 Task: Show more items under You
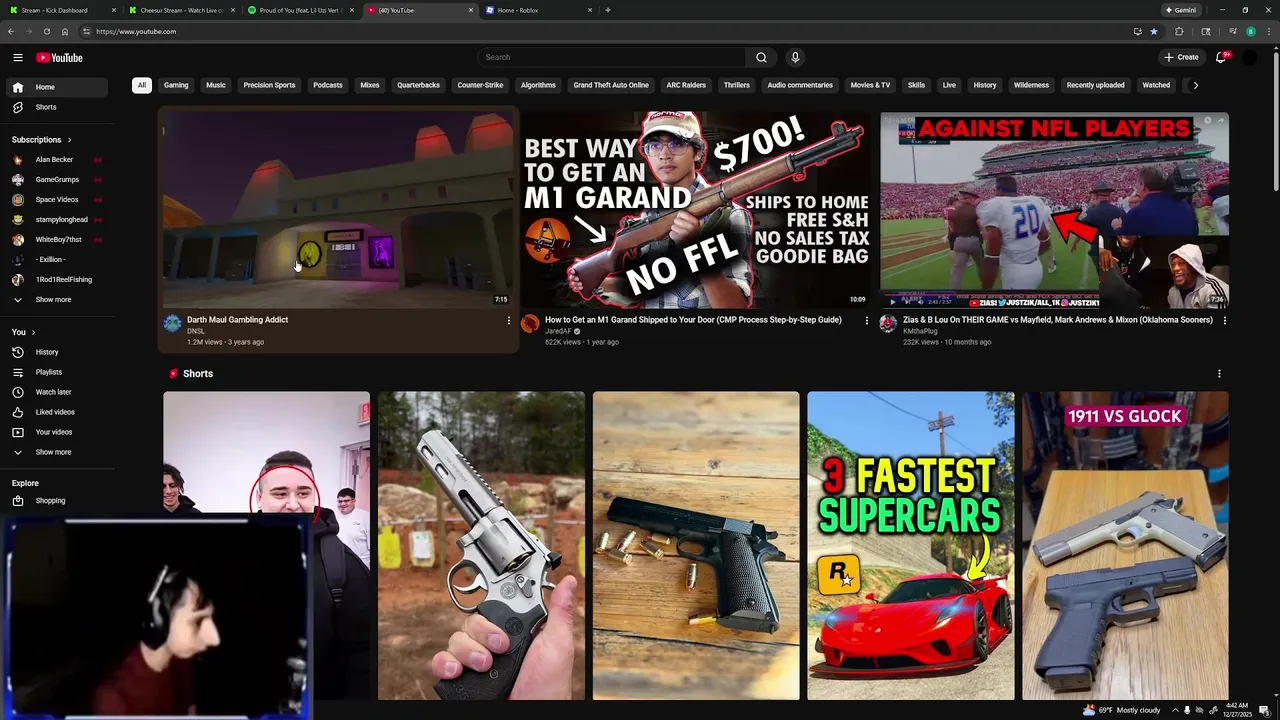point(57,452)
